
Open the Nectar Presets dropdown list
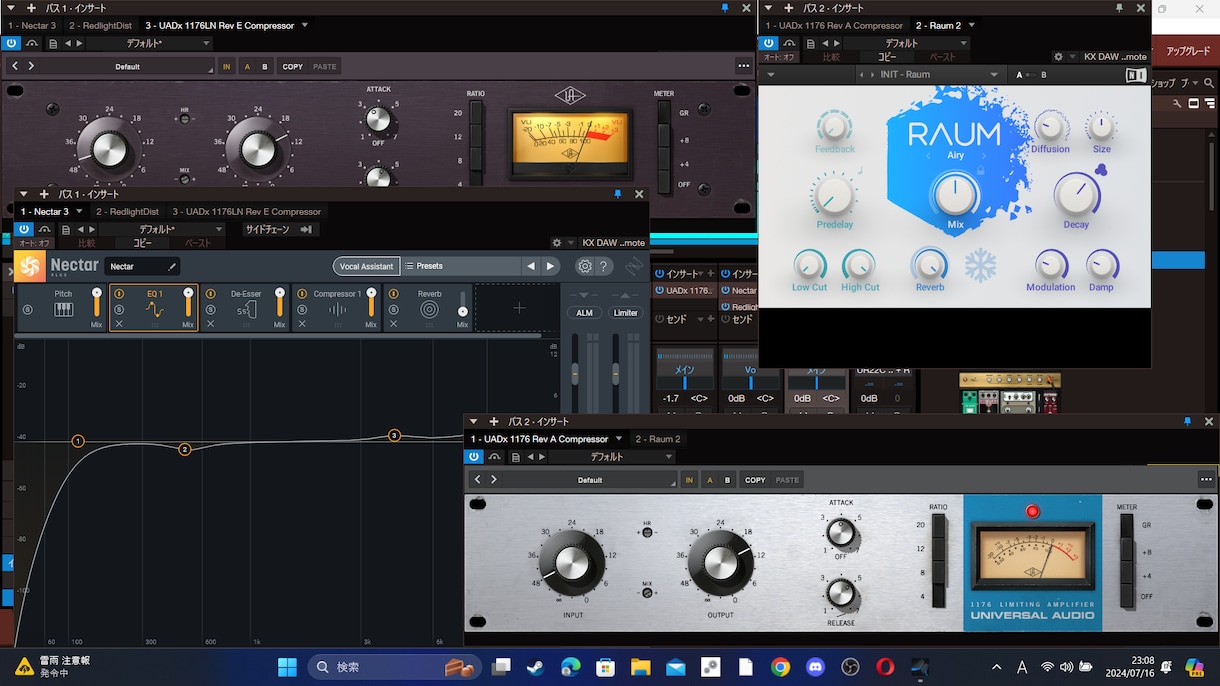tap(460, 266)
